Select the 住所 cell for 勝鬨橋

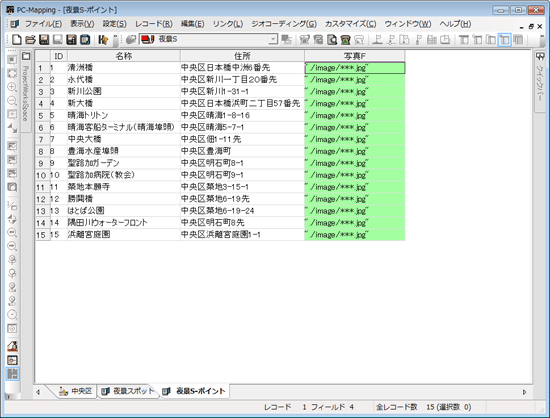tap(242, 199)
